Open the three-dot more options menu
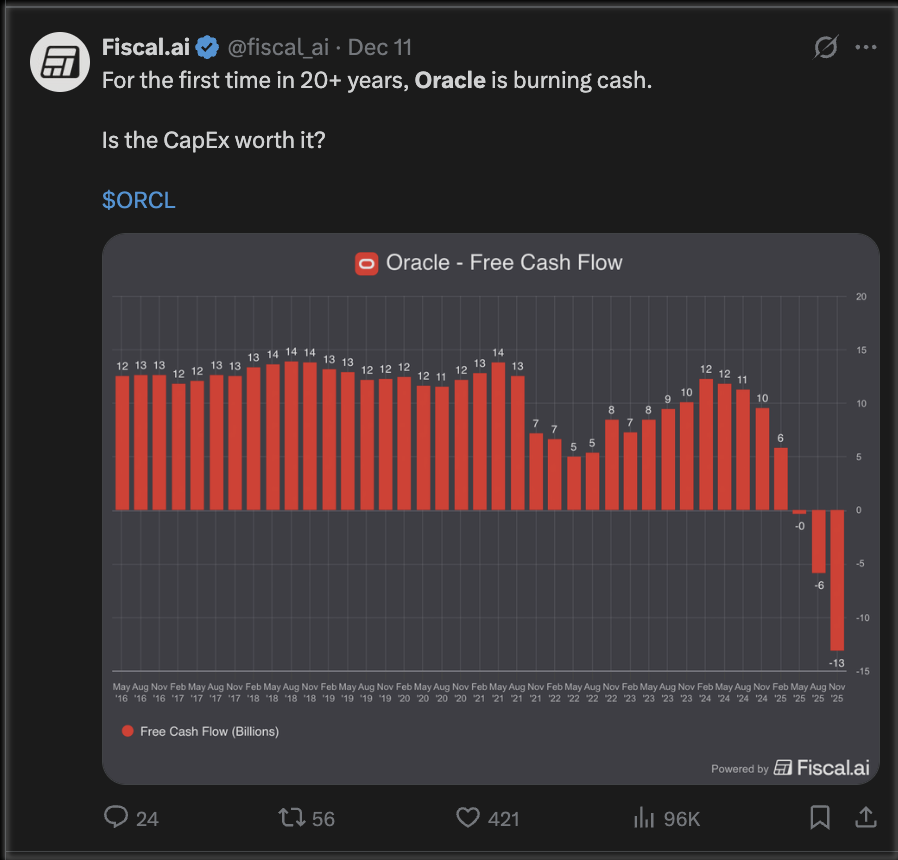This screenshot has height=860, width=898. (x=865, y=47)
